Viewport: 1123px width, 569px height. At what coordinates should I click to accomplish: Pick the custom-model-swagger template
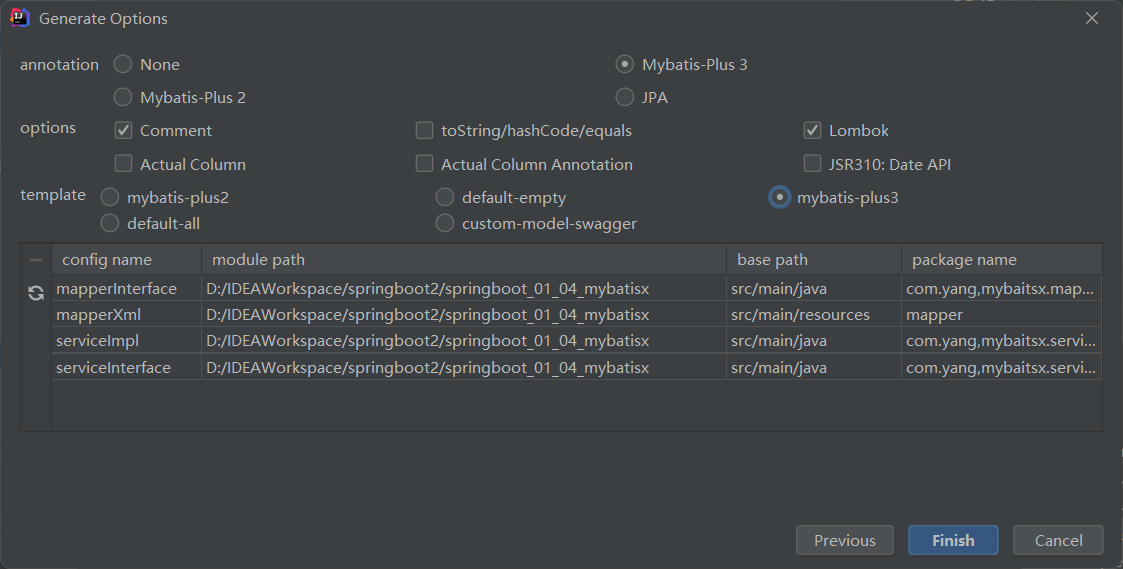click(445, 224)
